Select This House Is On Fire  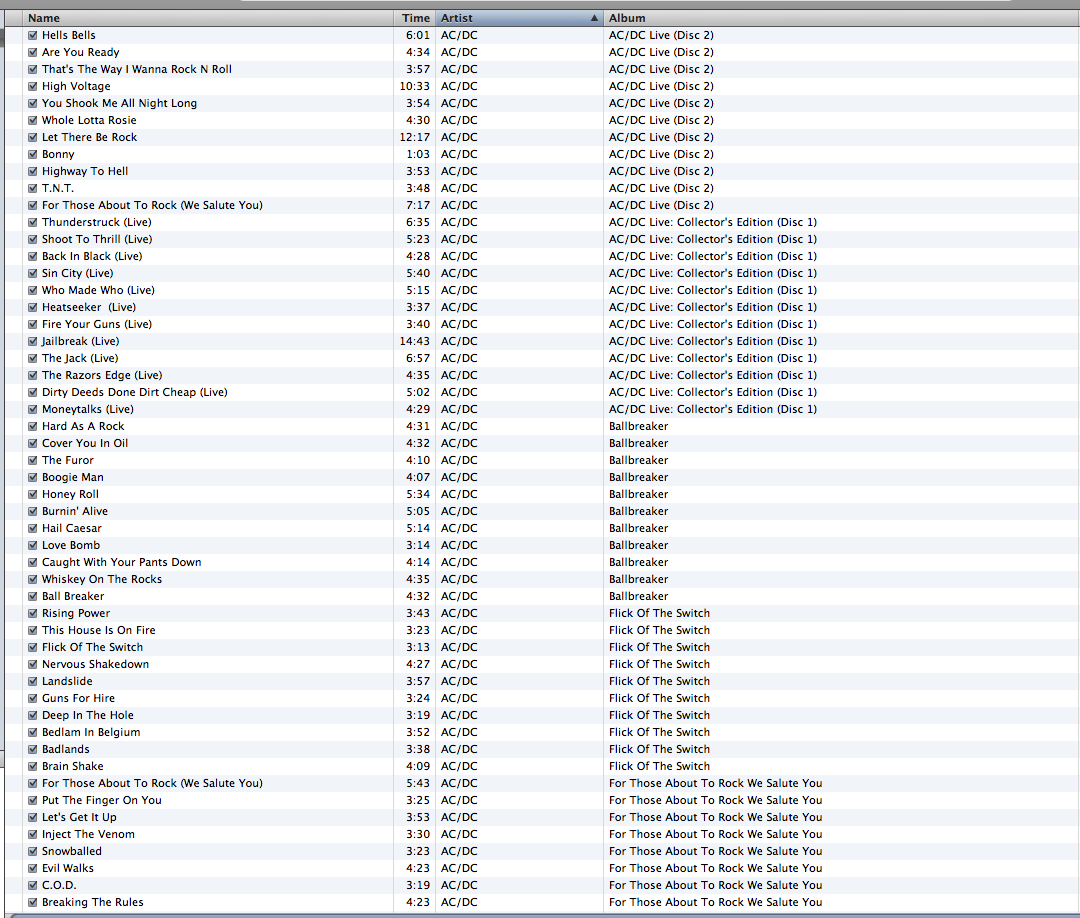tap(98, 630)
